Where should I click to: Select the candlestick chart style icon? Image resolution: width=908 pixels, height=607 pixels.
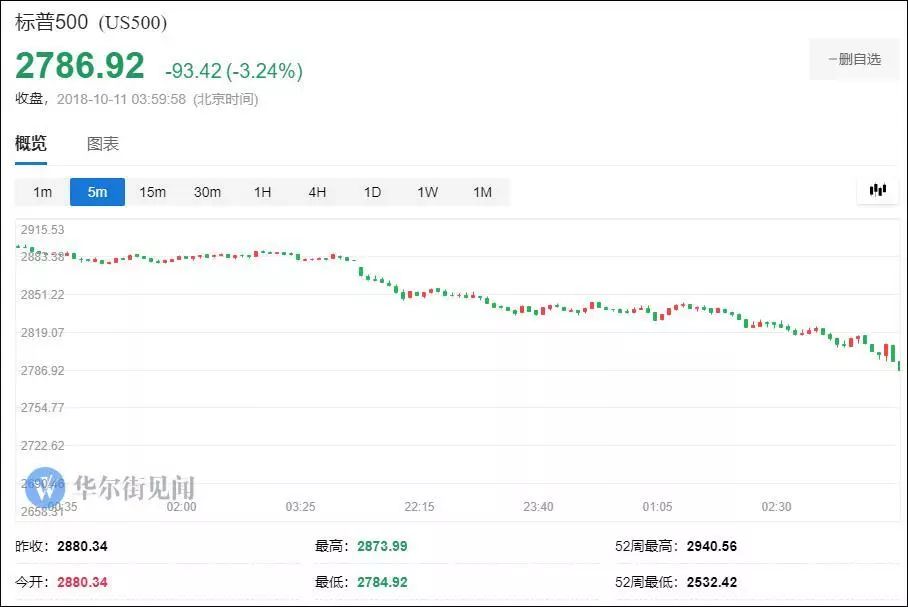click(877, 189)
